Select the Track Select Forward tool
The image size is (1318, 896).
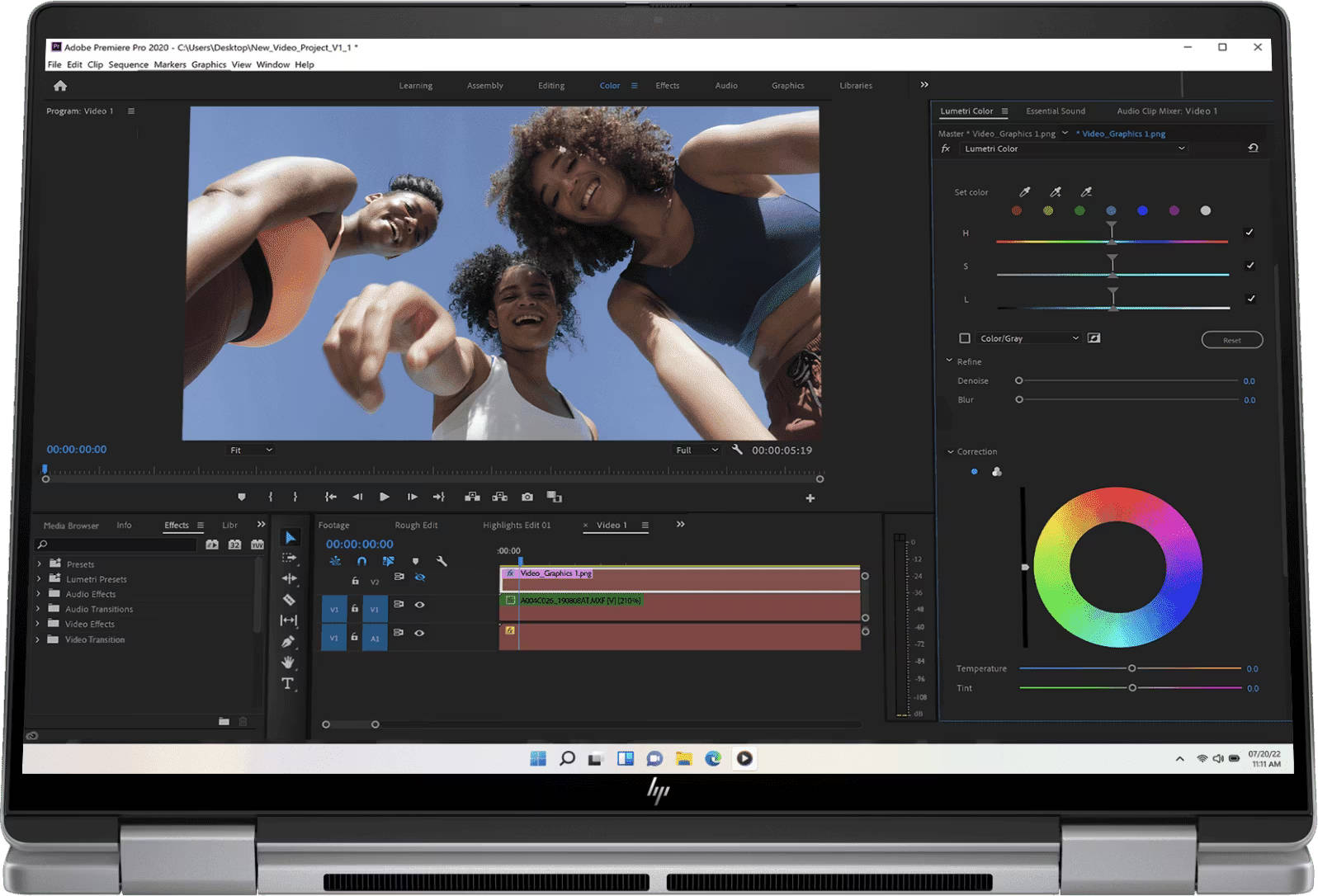coord(289,559)
